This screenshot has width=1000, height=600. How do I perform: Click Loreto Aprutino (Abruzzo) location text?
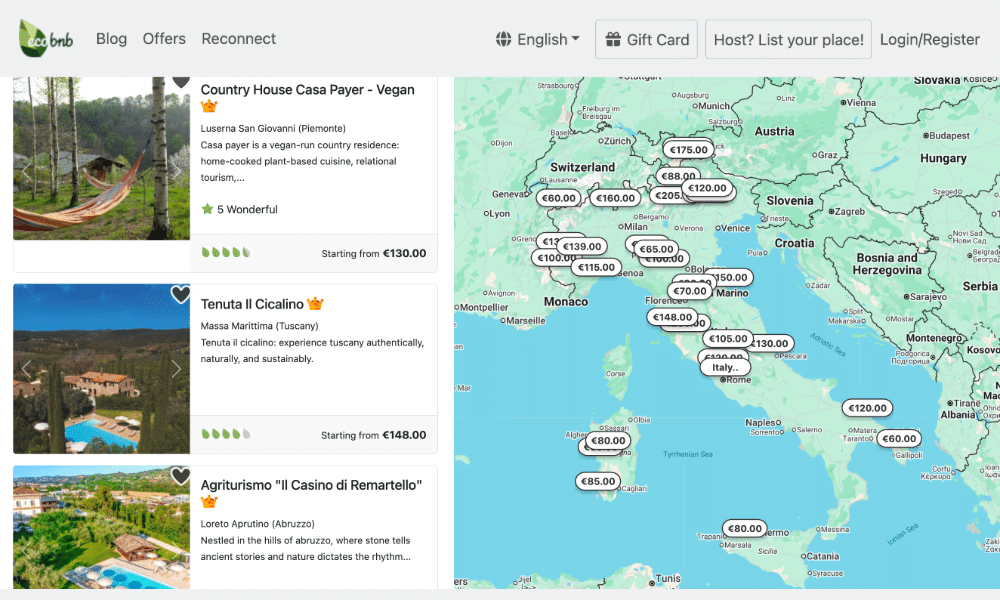(257, 524)
